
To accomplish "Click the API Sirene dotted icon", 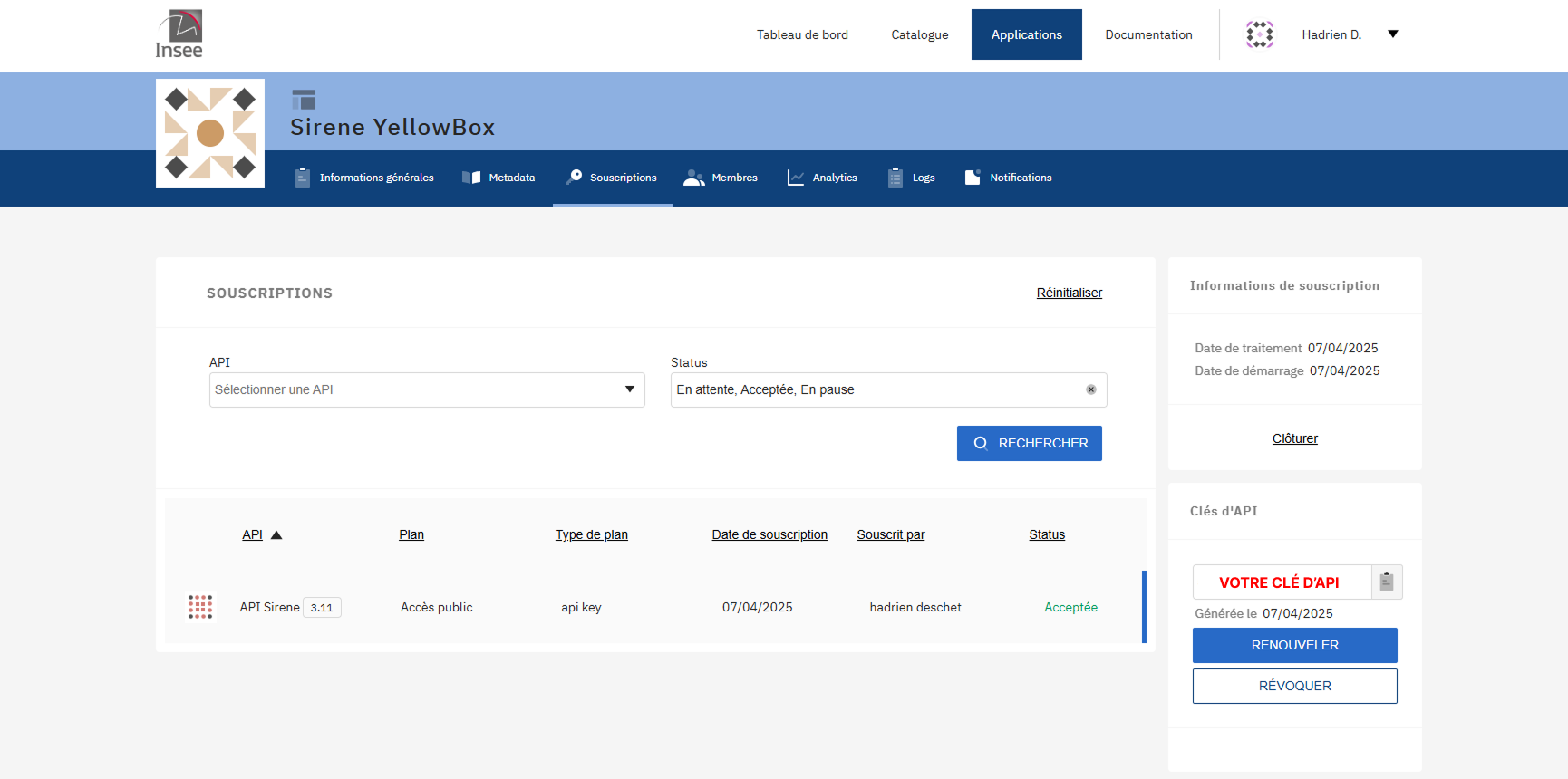I will [199, 607].
